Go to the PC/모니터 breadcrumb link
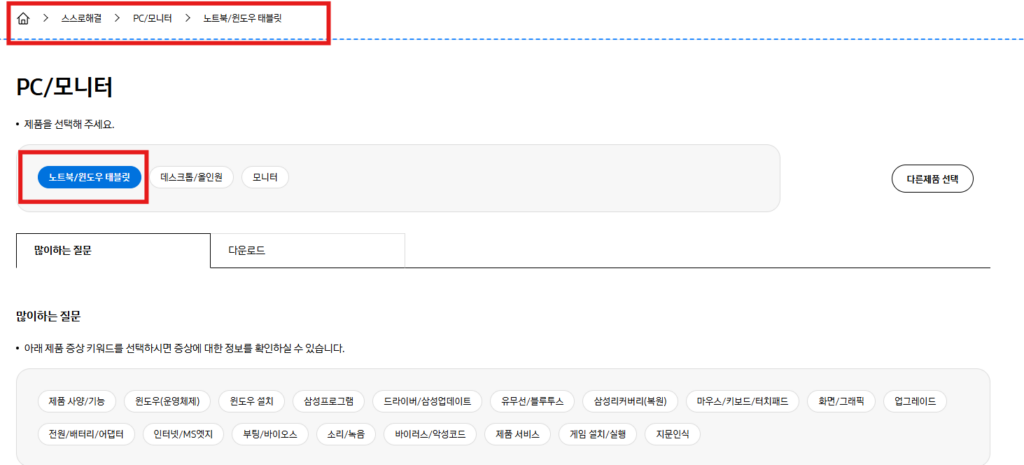Viewport: 1024px width, 465px height. point(152,19)
